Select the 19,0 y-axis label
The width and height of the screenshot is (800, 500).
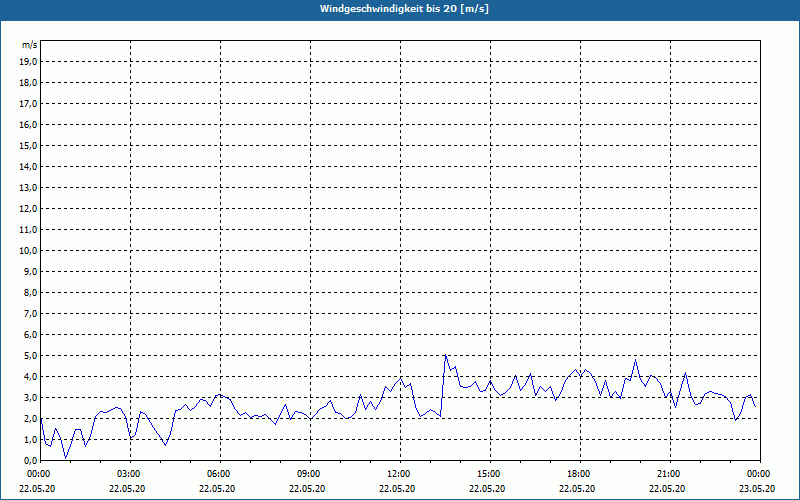click(29, 62)
